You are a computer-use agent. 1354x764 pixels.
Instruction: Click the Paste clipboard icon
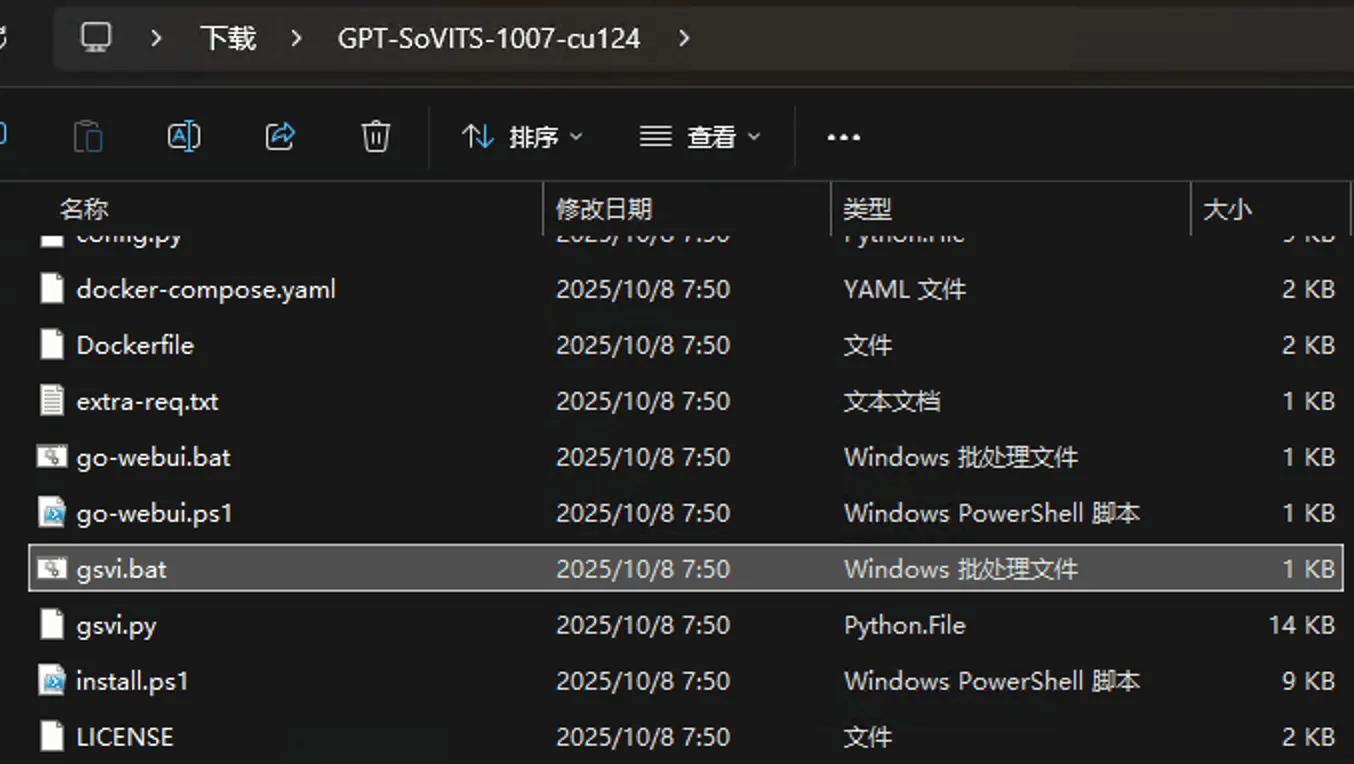[x=89, y=136]
